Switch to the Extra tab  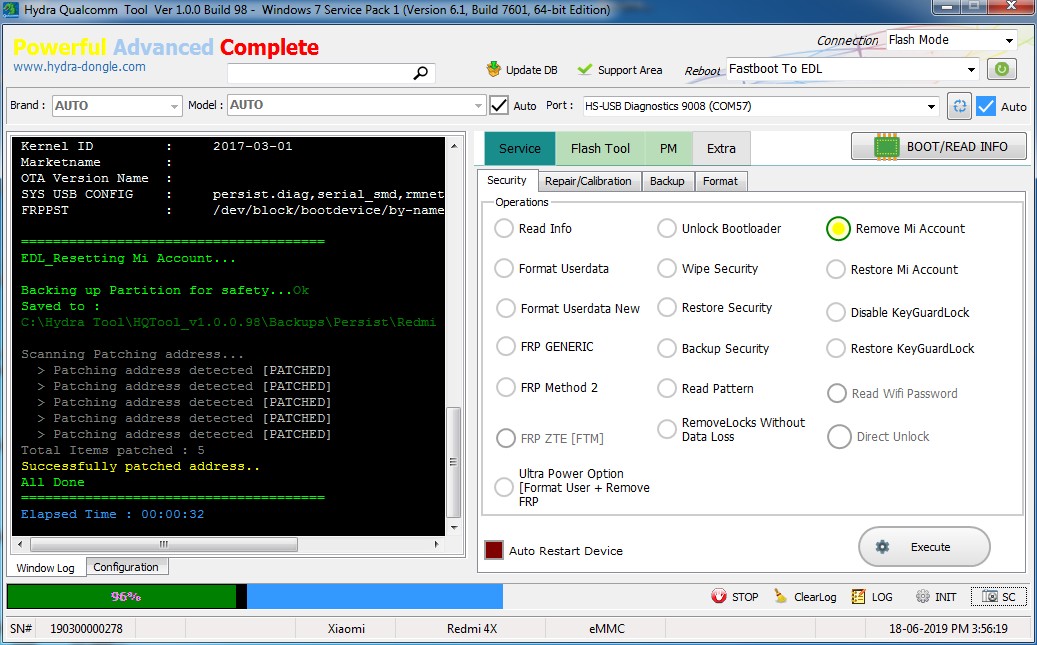tap(721, 148)
